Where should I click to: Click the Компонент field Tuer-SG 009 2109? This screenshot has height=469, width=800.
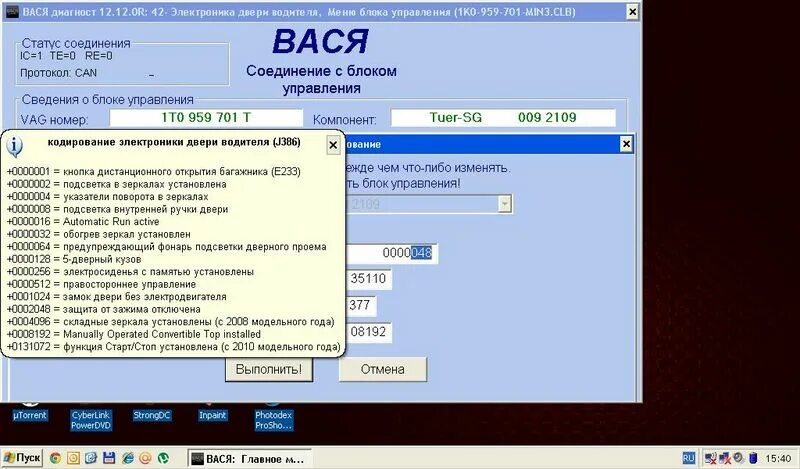[503, 118]
